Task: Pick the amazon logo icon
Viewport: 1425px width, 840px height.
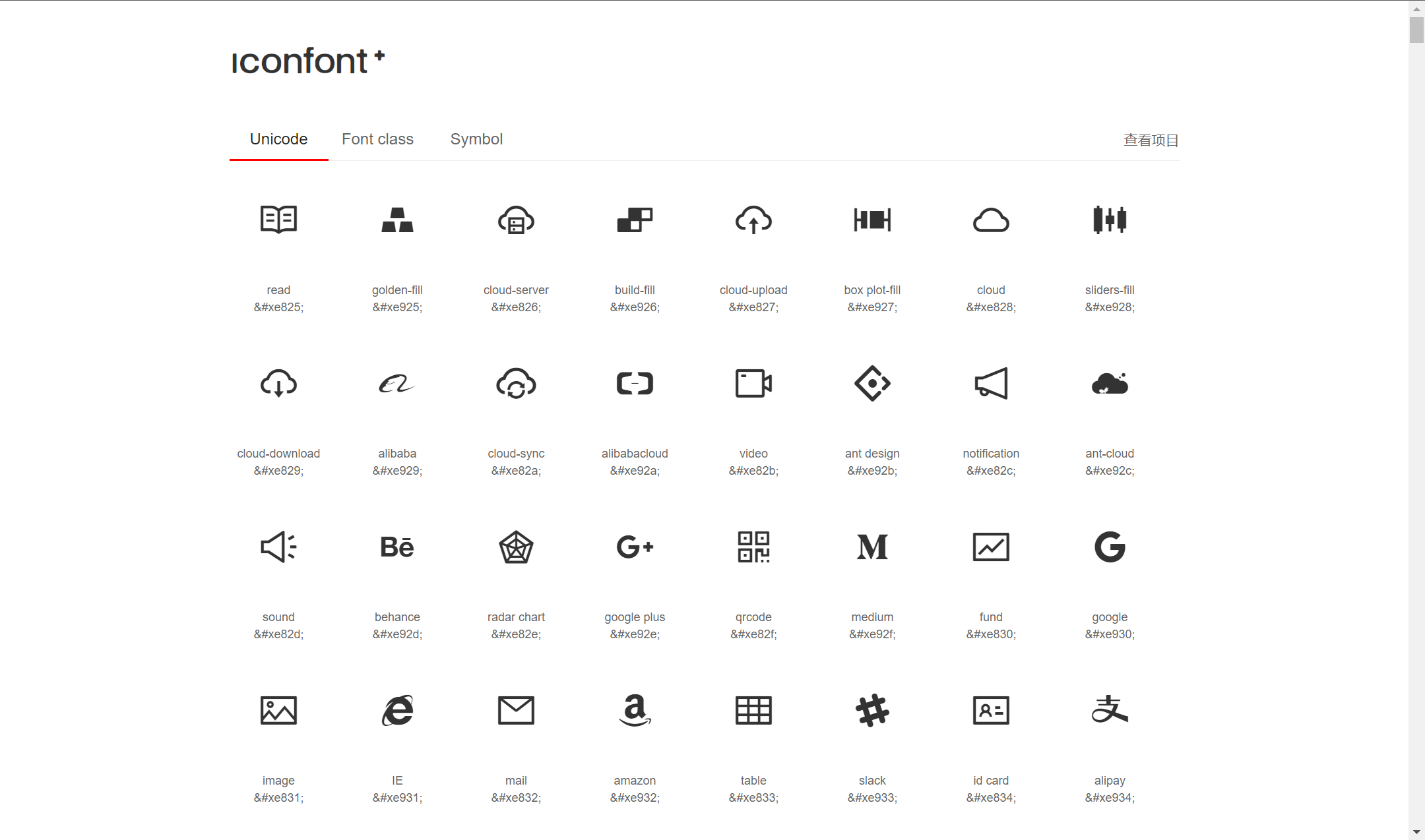Action: click(635, 710)
